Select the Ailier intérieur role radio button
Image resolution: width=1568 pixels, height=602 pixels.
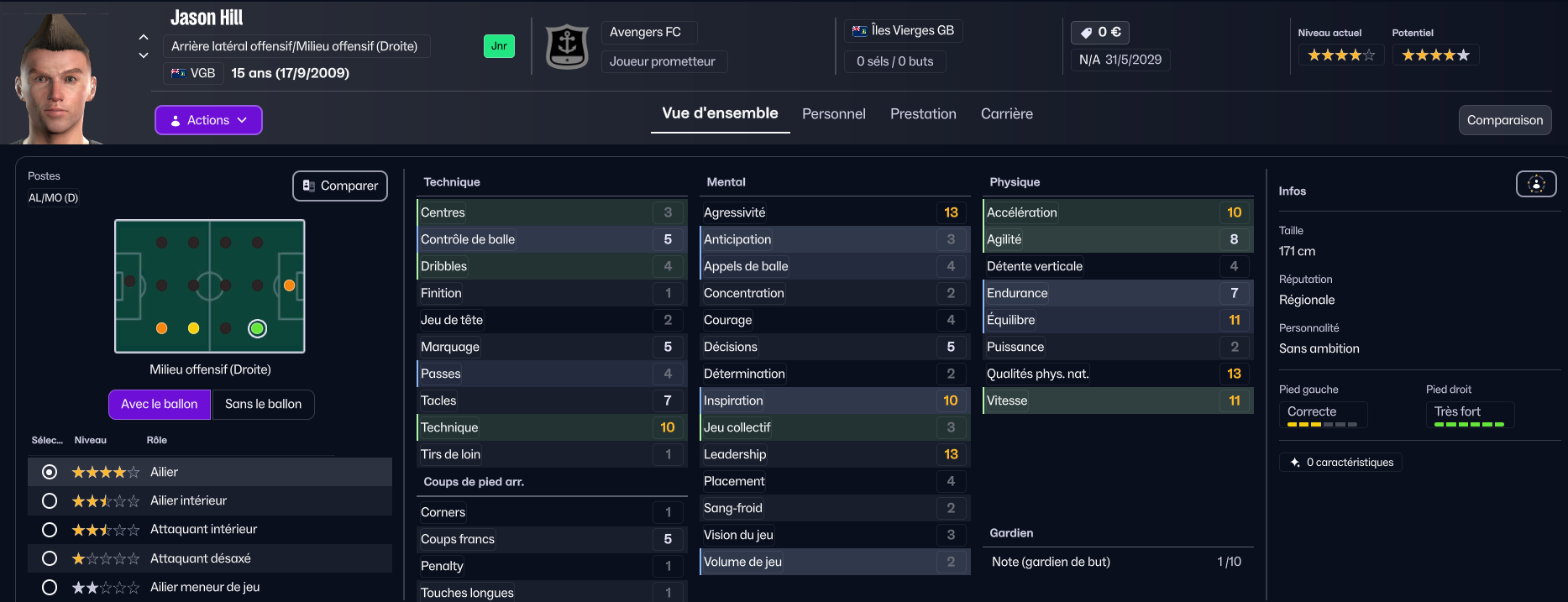[50, 501]
